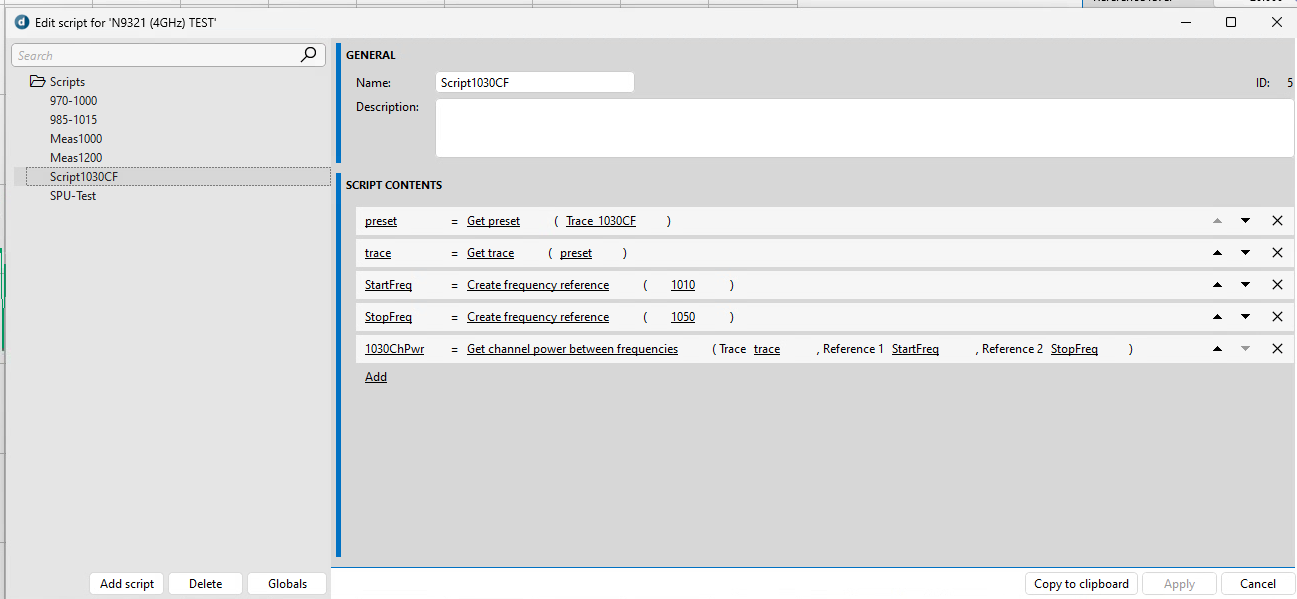Delete the StartFreq script row
Screen dimensions: 1297x599
click(x=1277, y=285)
